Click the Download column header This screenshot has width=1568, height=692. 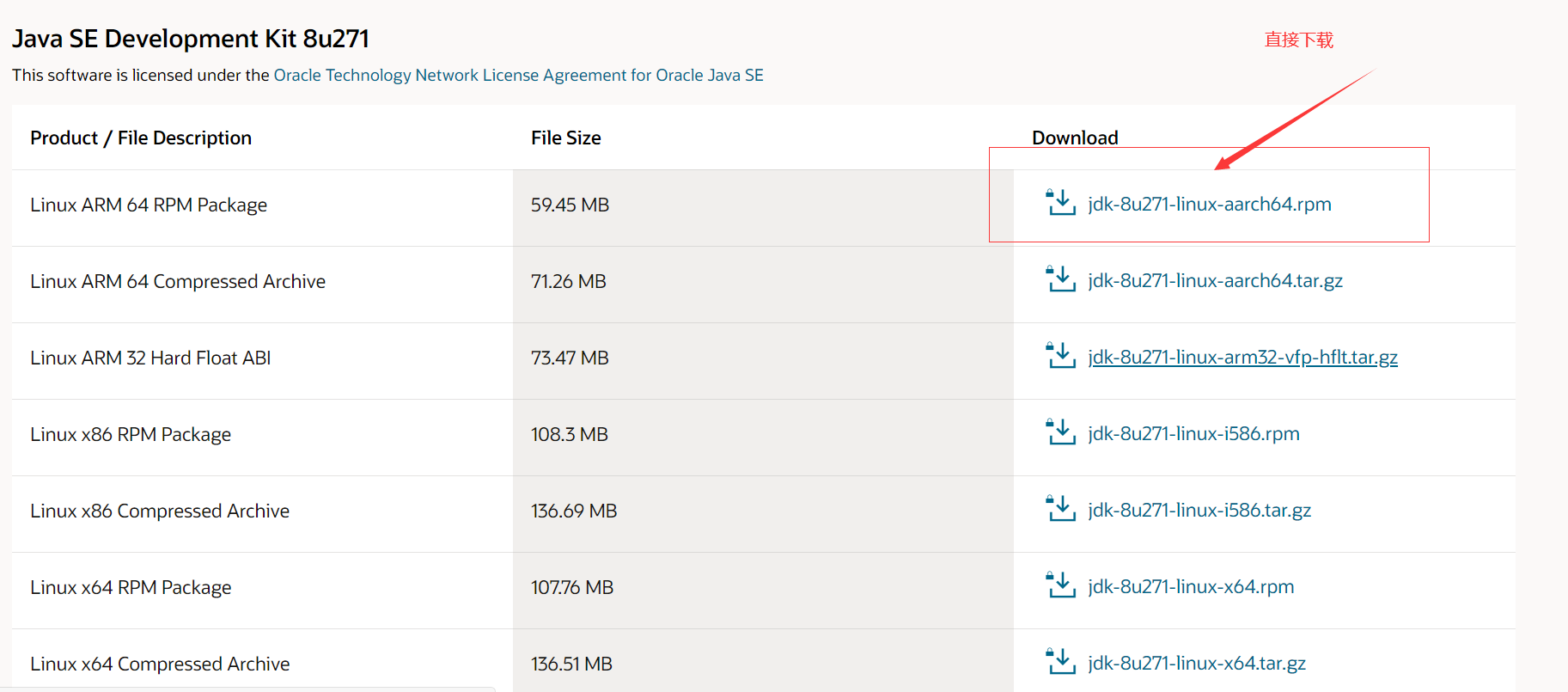coord(1075,138)
